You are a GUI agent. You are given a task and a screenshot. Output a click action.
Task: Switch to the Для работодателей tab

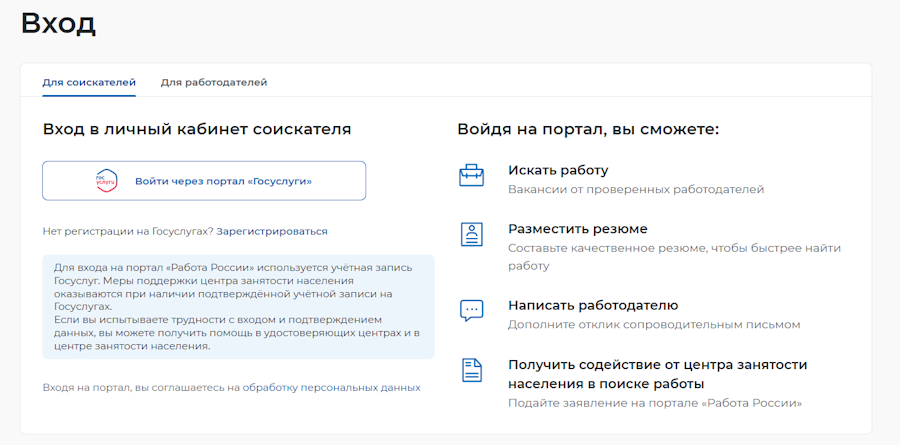214,82
